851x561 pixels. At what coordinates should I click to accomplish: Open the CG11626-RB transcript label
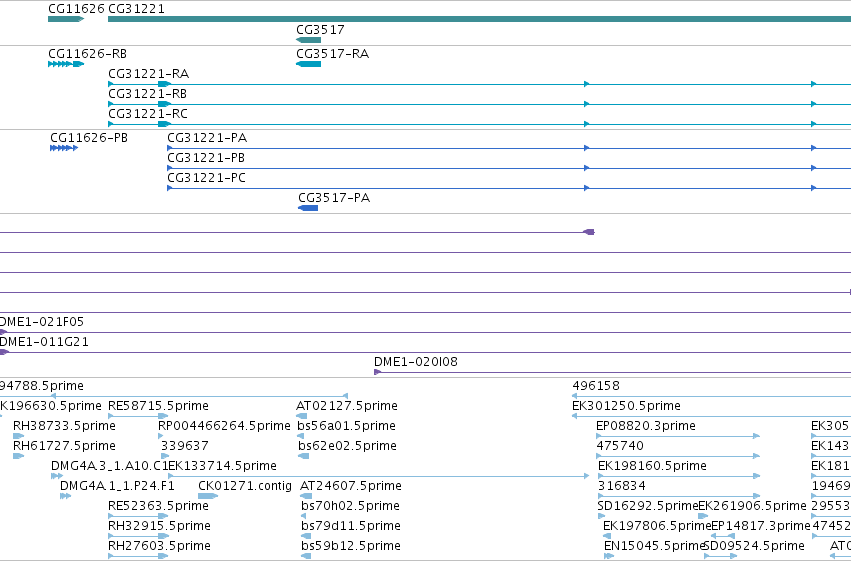pyautogui.click(x=87, y=53)
